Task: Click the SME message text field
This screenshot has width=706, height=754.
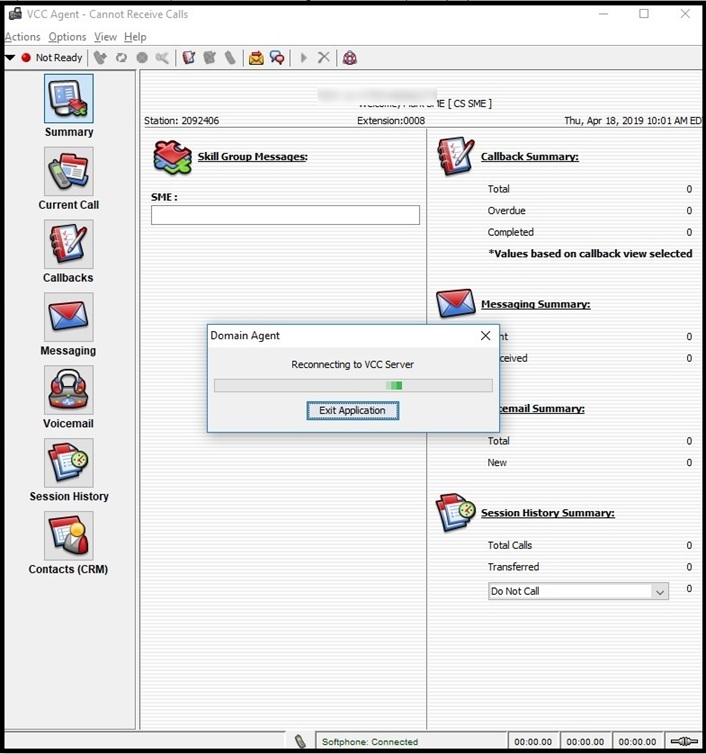Action: (285, 215)
